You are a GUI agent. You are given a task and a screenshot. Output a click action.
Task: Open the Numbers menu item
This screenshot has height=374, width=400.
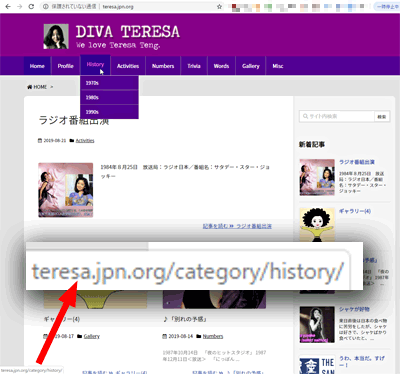click(x=163, y=66)
